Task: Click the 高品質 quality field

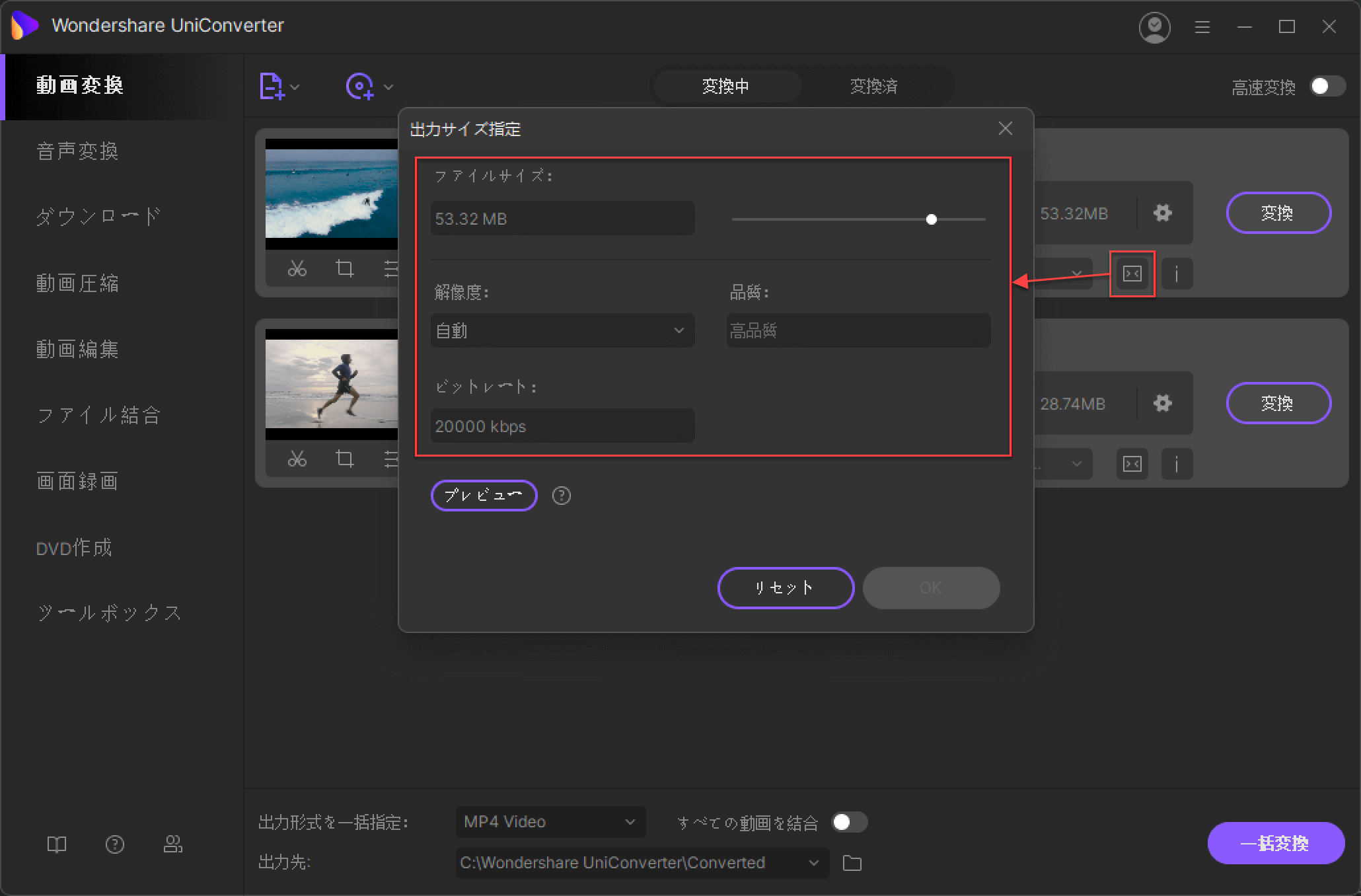Action: [x=858, y=330]
